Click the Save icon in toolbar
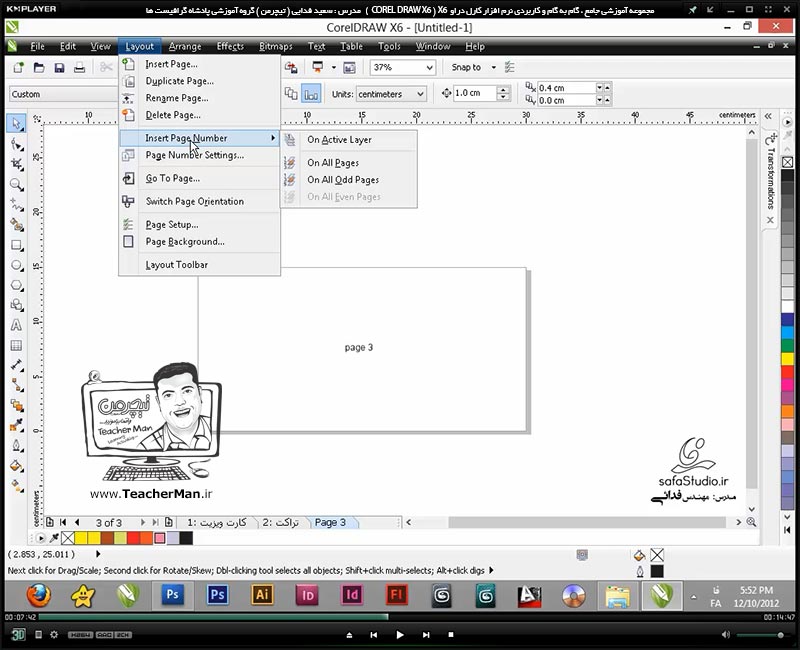Viewport: 800px width, 650px height. (x=60, y=67)
